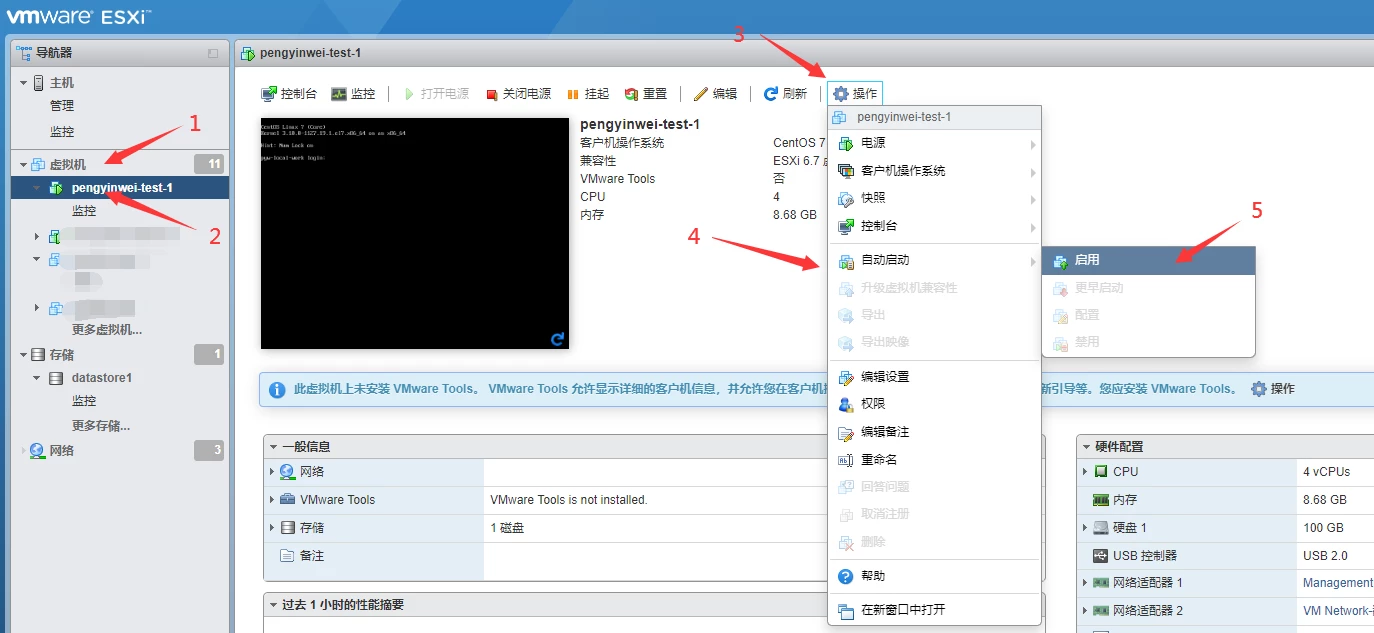
Task: Open the VM console screenshot thumbnail
Action: [x=415, y=234]
